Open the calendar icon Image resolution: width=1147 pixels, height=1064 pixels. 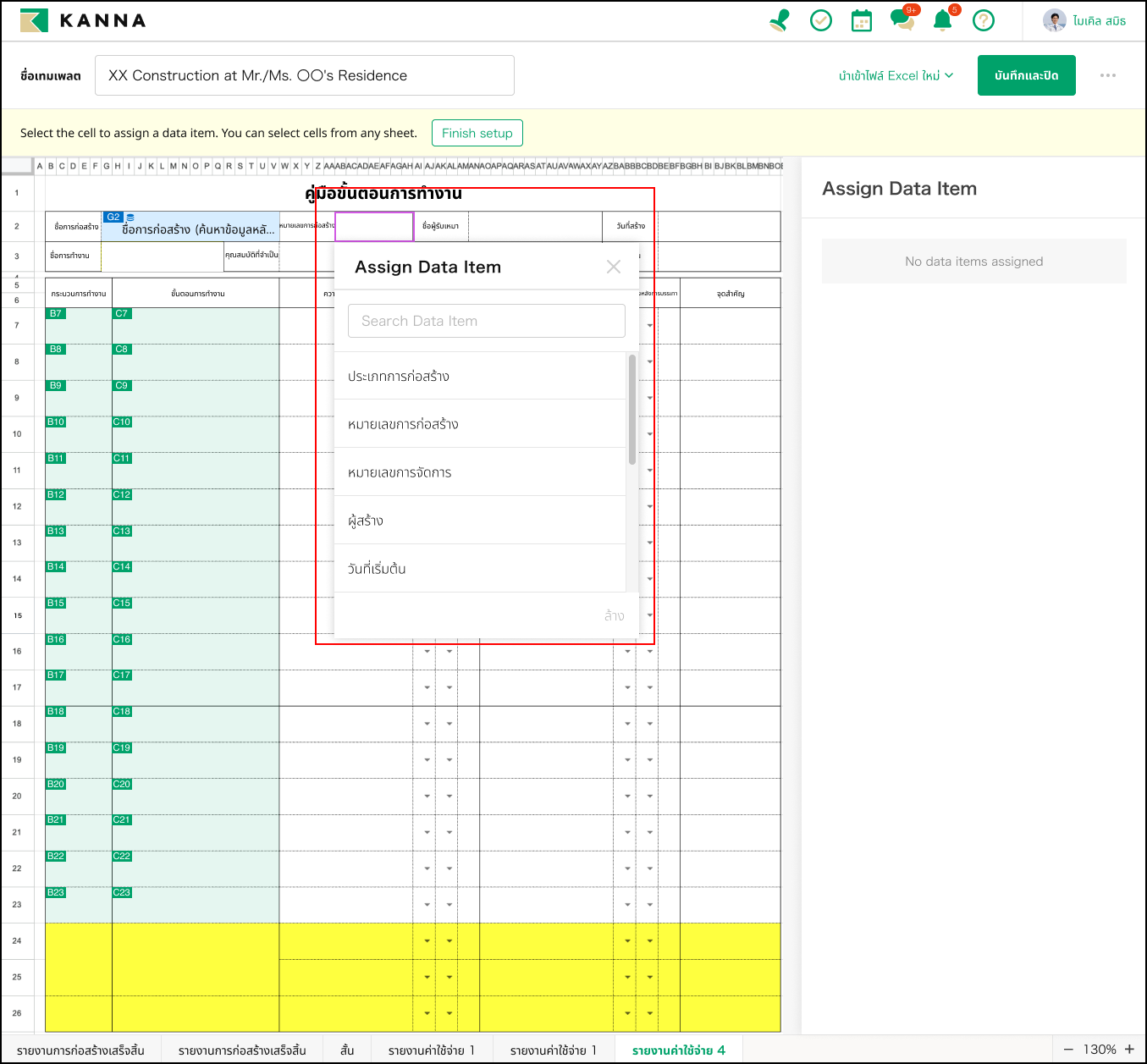[861, 20]
